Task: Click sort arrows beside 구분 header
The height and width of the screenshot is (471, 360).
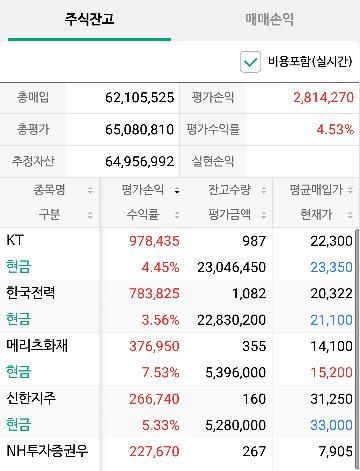Action: [x=90, y=215]
